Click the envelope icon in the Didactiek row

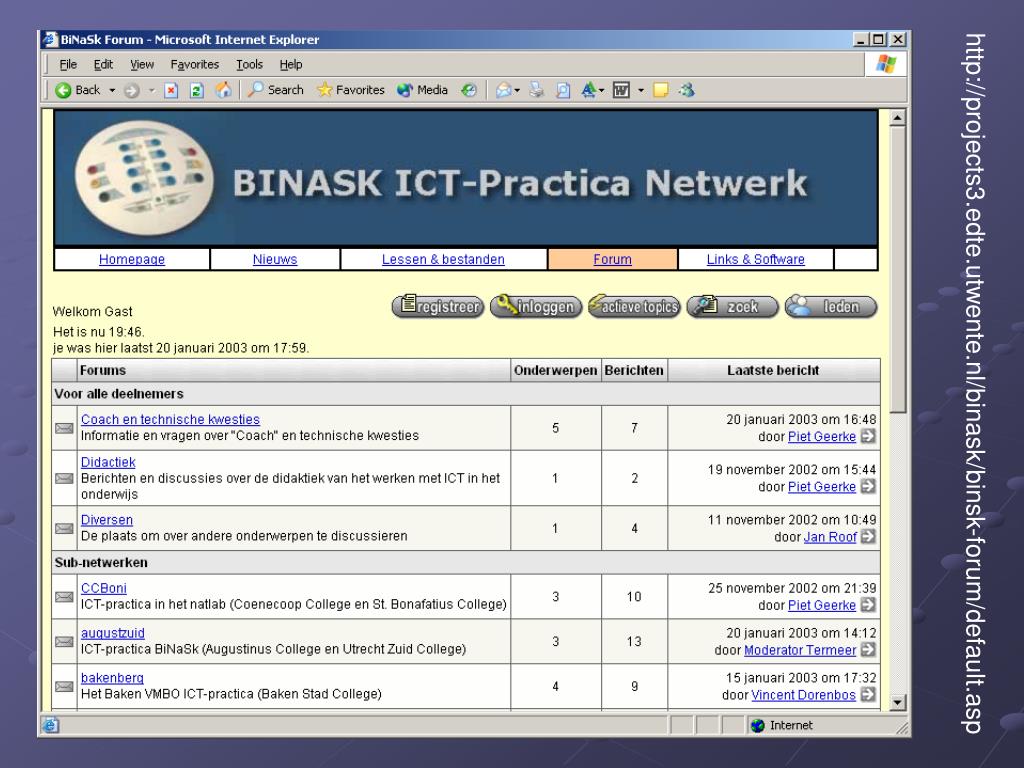coord(64,478)
